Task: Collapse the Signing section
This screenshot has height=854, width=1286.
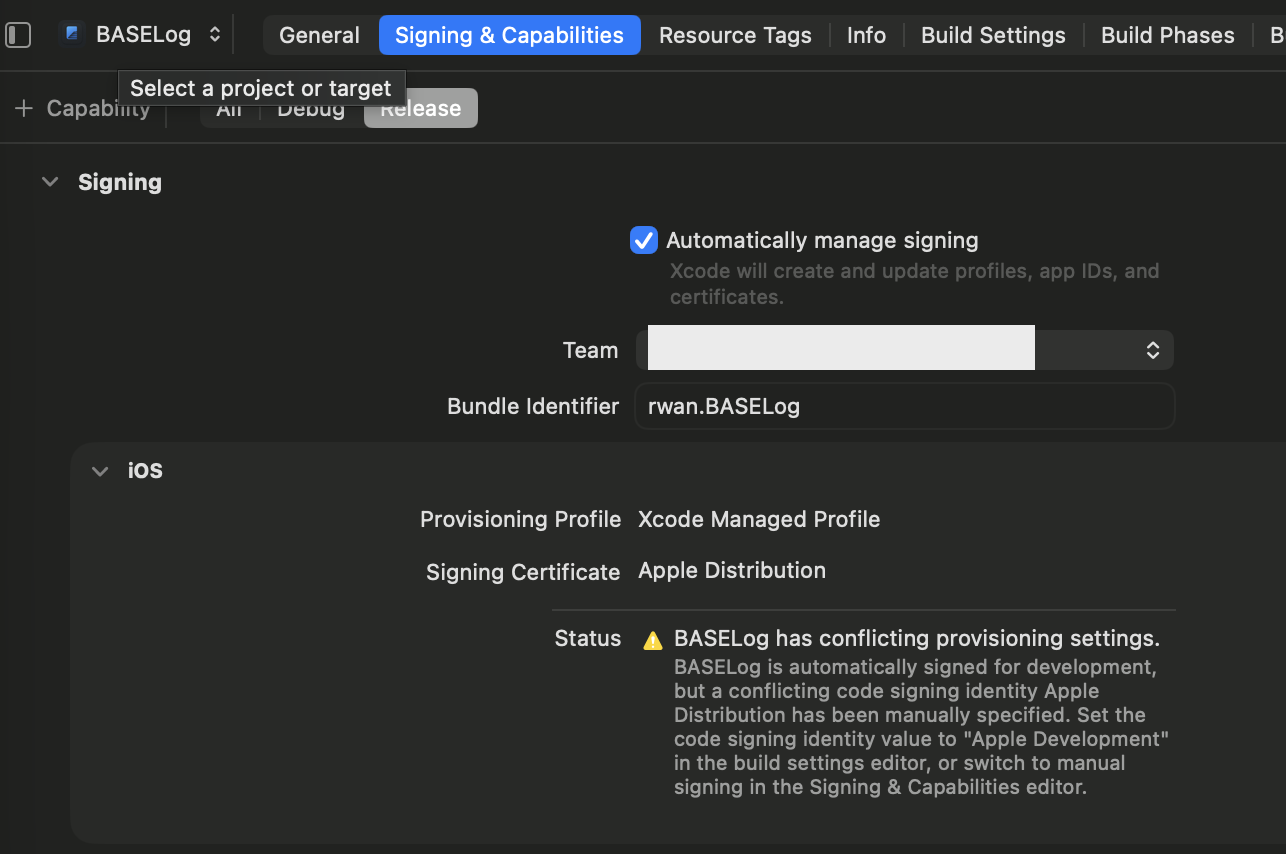Action: click(x=50, y=182)
